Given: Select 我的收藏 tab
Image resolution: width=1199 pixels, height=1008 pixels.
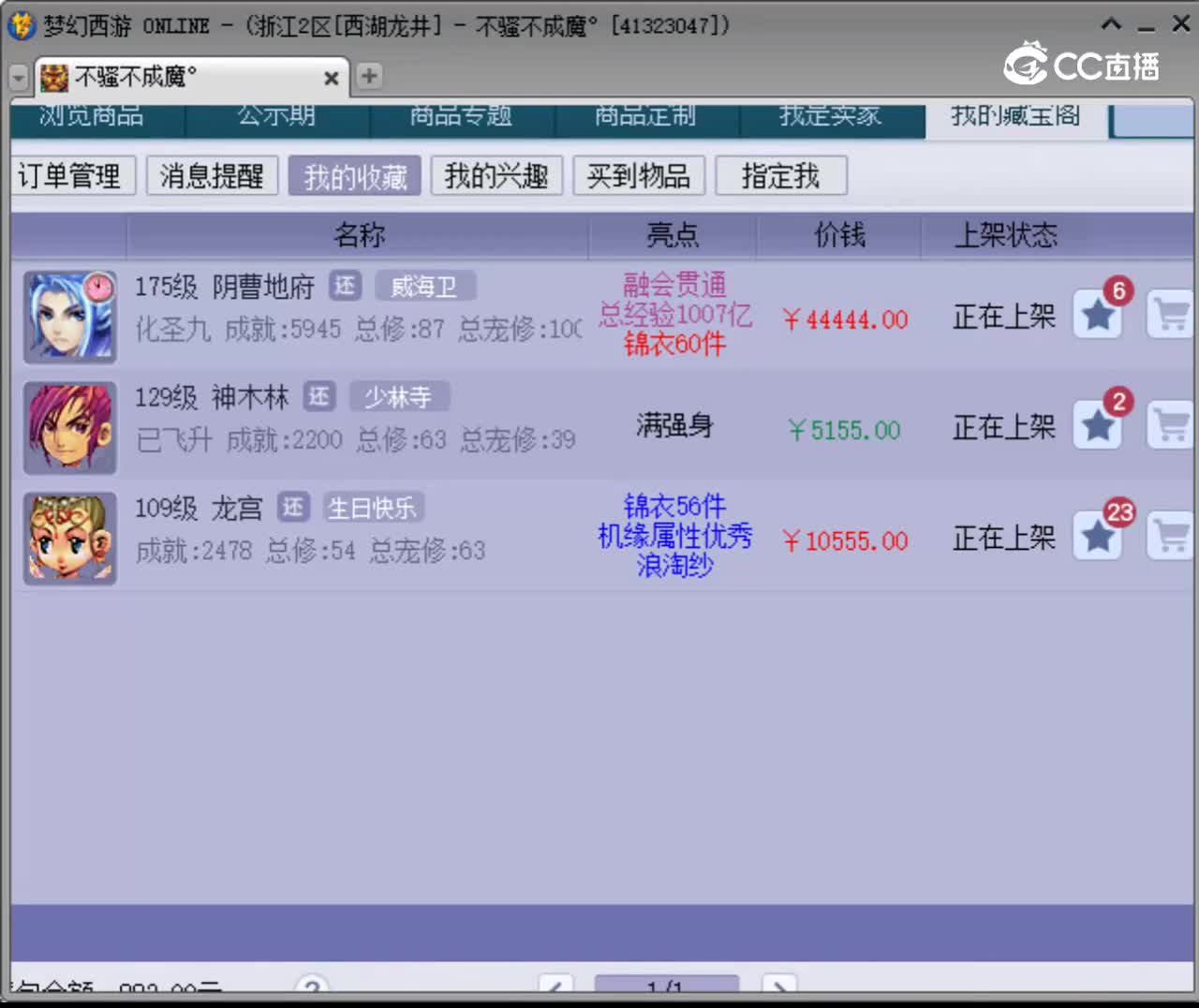Looking at the screenshot, I should point(355,176).
